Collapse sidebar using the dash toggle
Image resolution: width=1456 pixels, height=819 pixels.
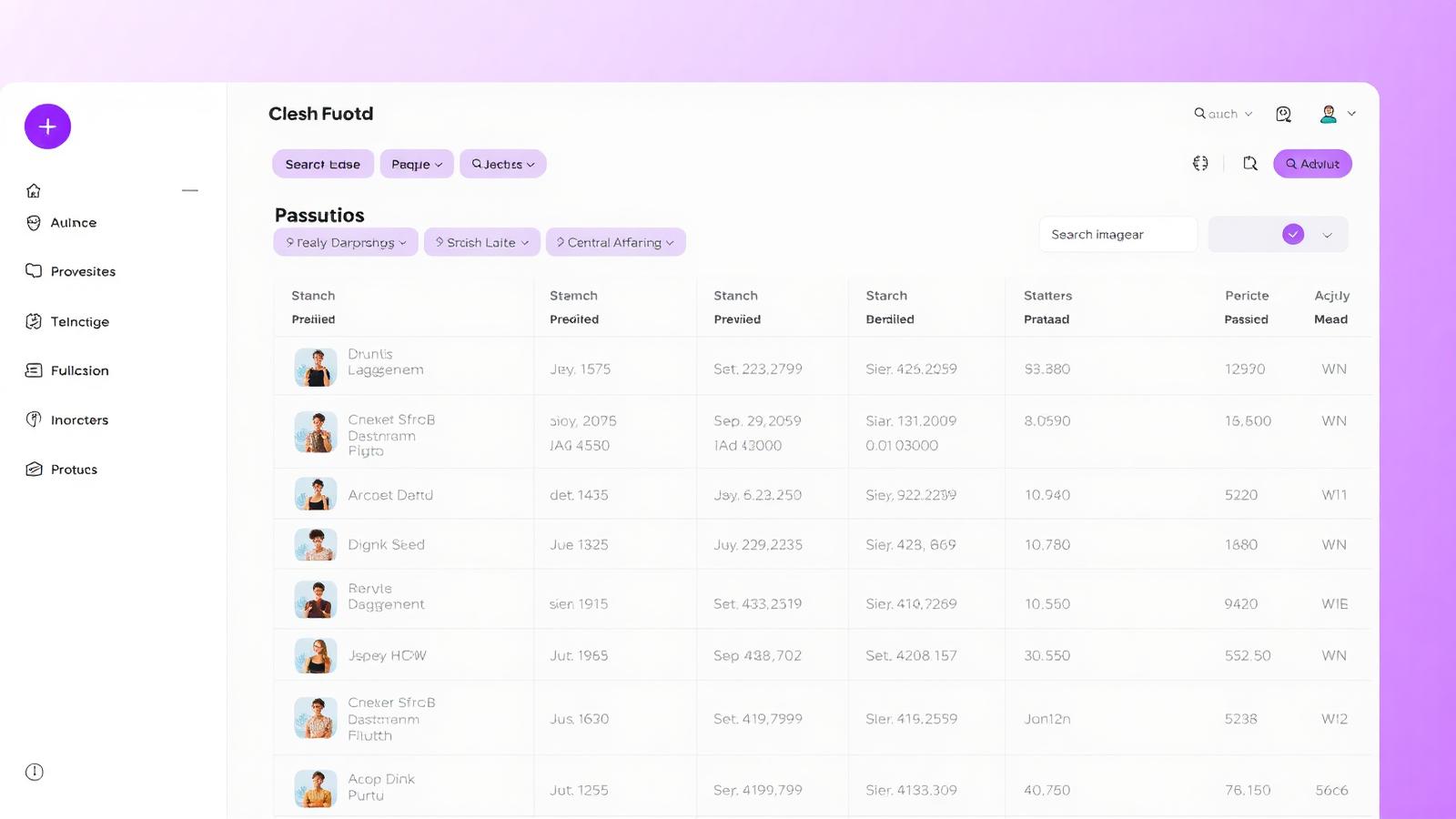point(189,190)
